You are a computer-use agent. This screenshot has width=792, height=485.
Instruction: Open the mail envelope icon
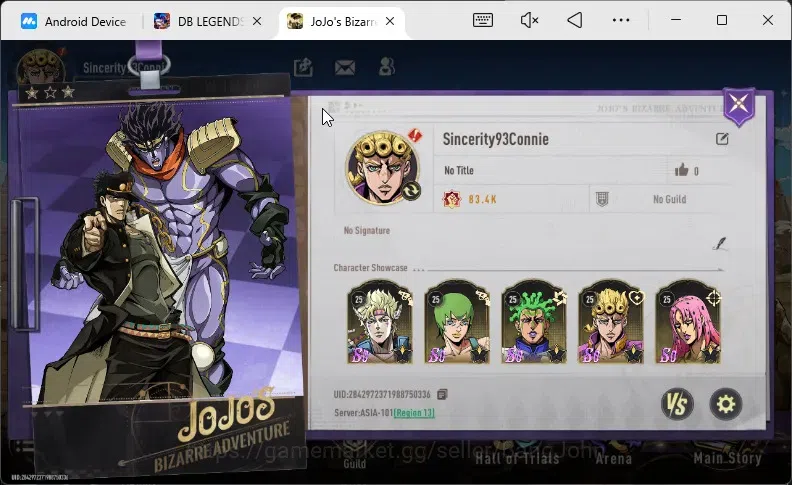click(345, 67)
